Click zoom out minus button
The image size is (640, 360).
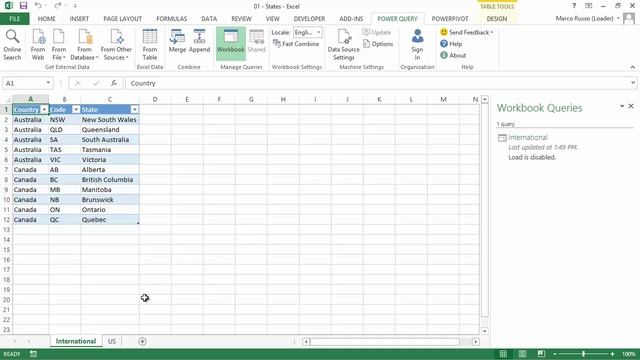click(x=555, y=354)
